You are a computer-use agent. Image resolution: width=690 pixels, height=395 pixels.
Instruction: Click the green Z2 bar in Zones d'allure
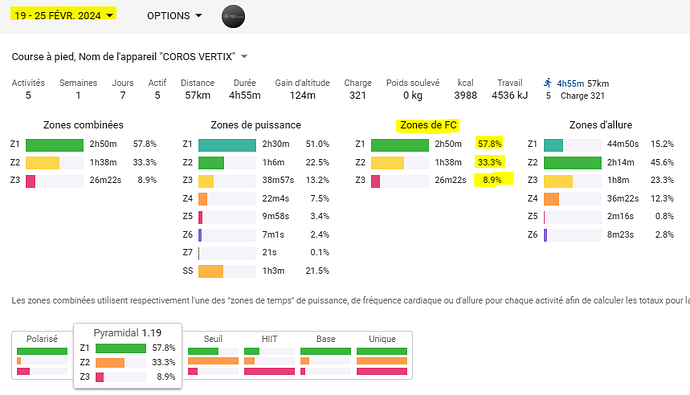click(573, 163)
